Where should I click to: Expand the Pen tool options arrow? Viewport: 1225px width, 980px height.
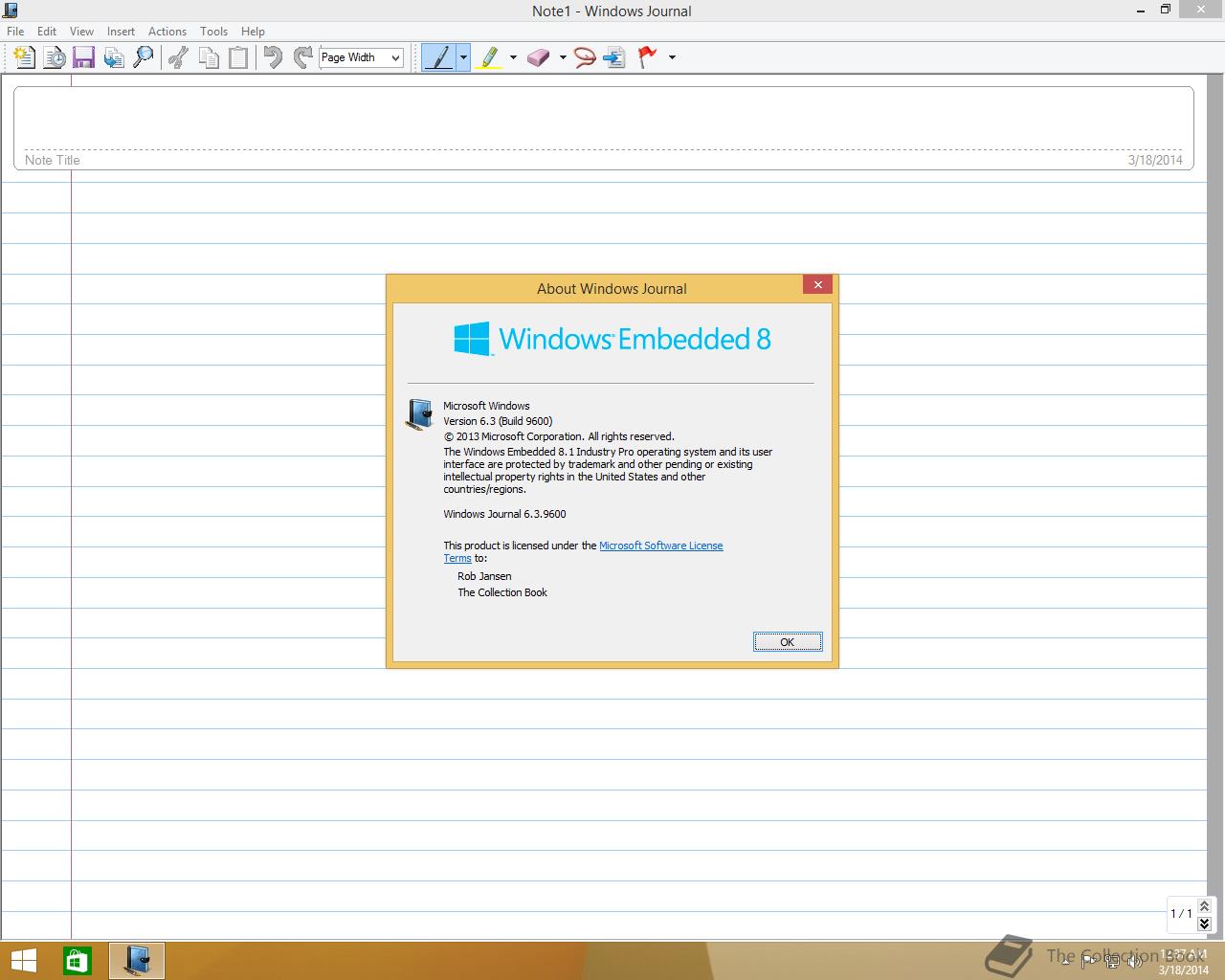coord(463,57)
